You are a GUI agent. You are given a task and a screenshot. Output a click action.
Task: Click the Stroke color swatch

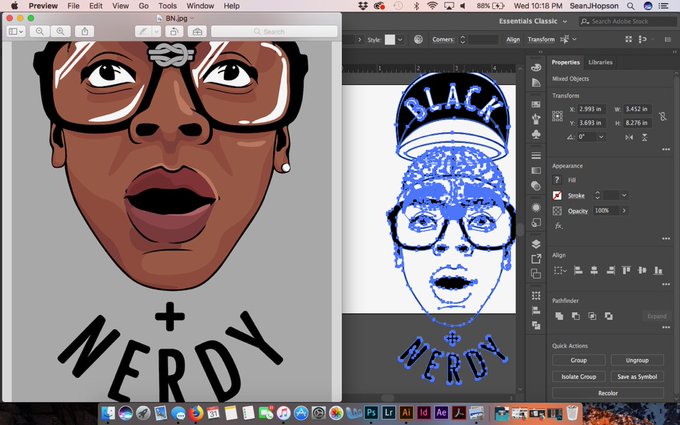point(557,196)
